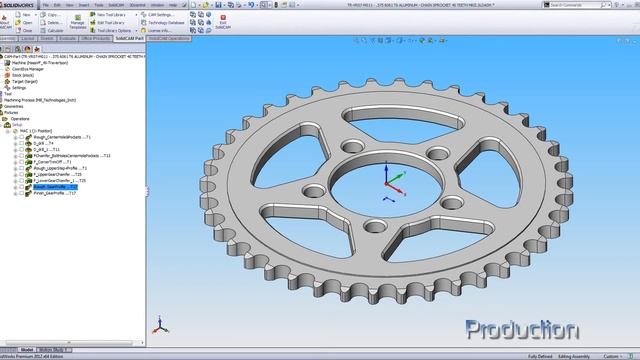Click the Save icon in quick access toolbar
This screenshot has height=360, width=640.
pyautogui.click(x=218, y=5)
